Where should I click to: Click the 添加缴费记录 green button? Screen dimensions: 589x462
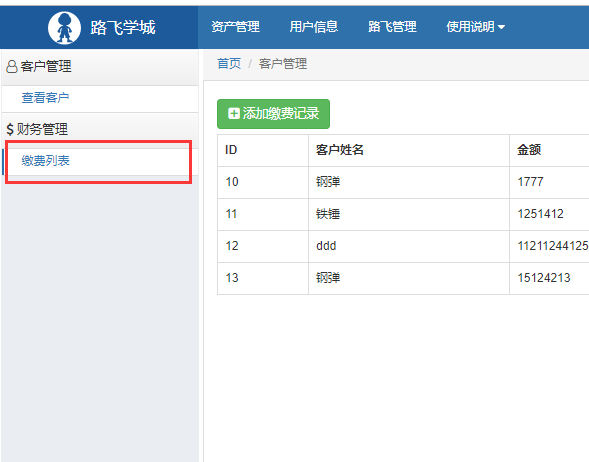(273, 114)
